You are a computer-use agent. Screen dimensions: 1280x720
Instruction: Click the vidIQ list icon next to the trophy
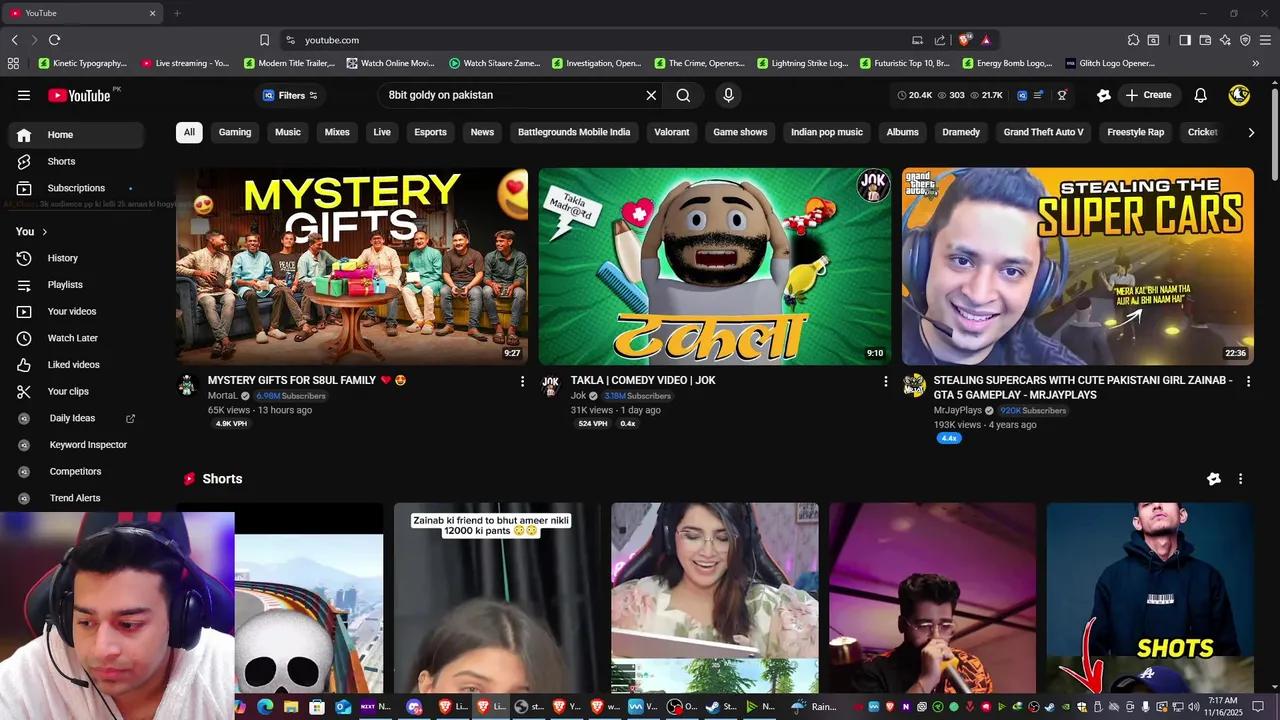(1039, 95)
